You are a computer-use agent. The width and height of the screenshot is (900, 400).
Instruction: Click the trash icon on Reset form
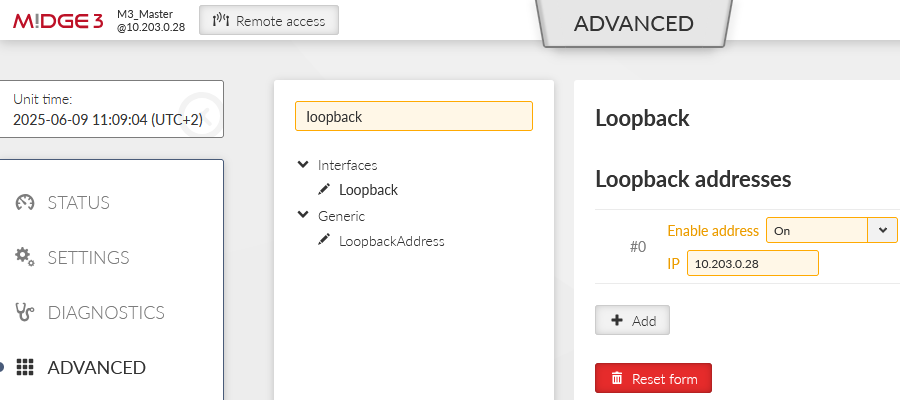(x=617, y=378)
